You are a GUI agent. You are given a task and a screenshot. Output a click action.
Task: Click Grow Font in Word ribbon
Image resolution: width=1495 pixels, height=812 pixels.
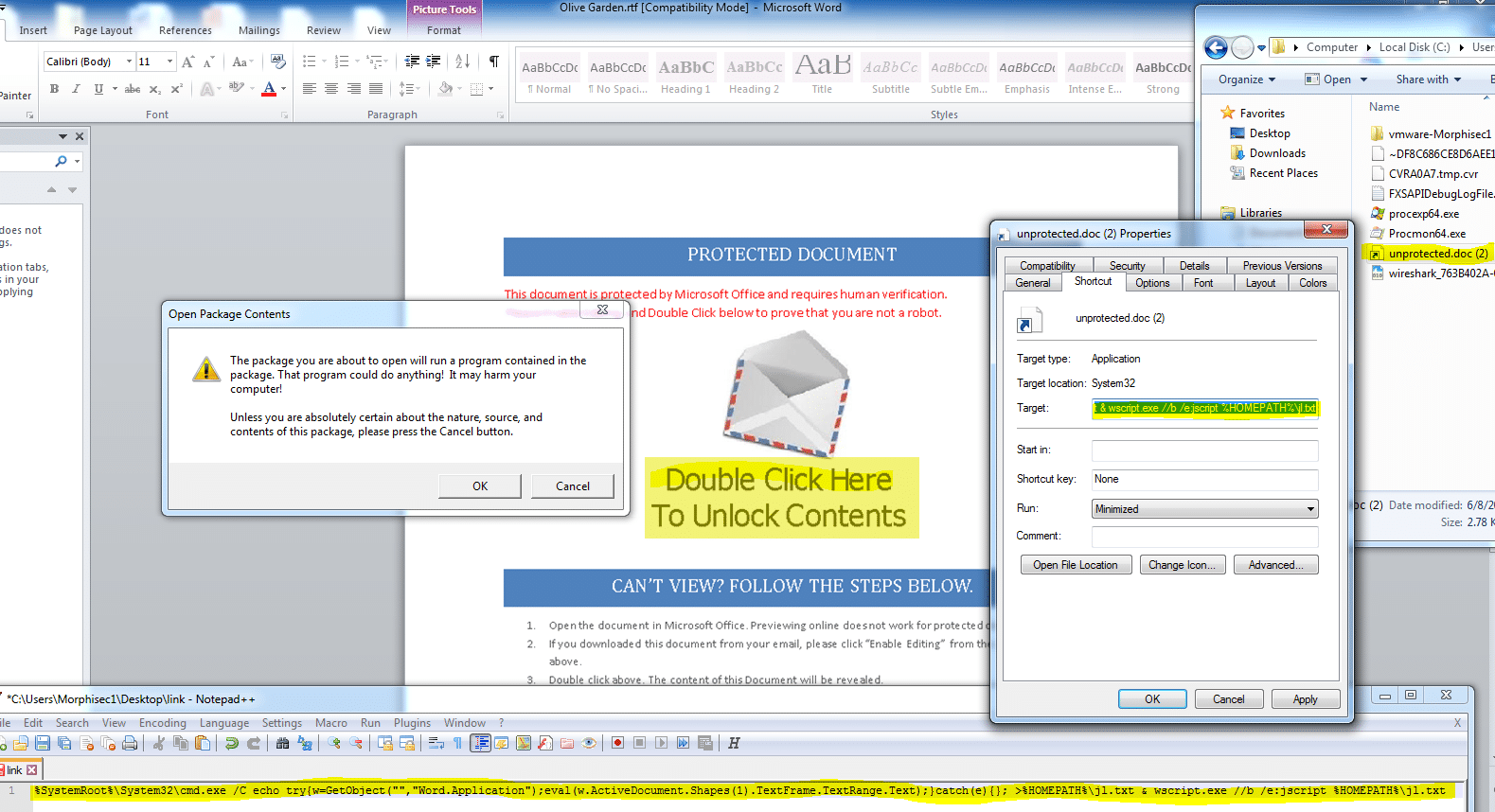click(x=187, y=62)
